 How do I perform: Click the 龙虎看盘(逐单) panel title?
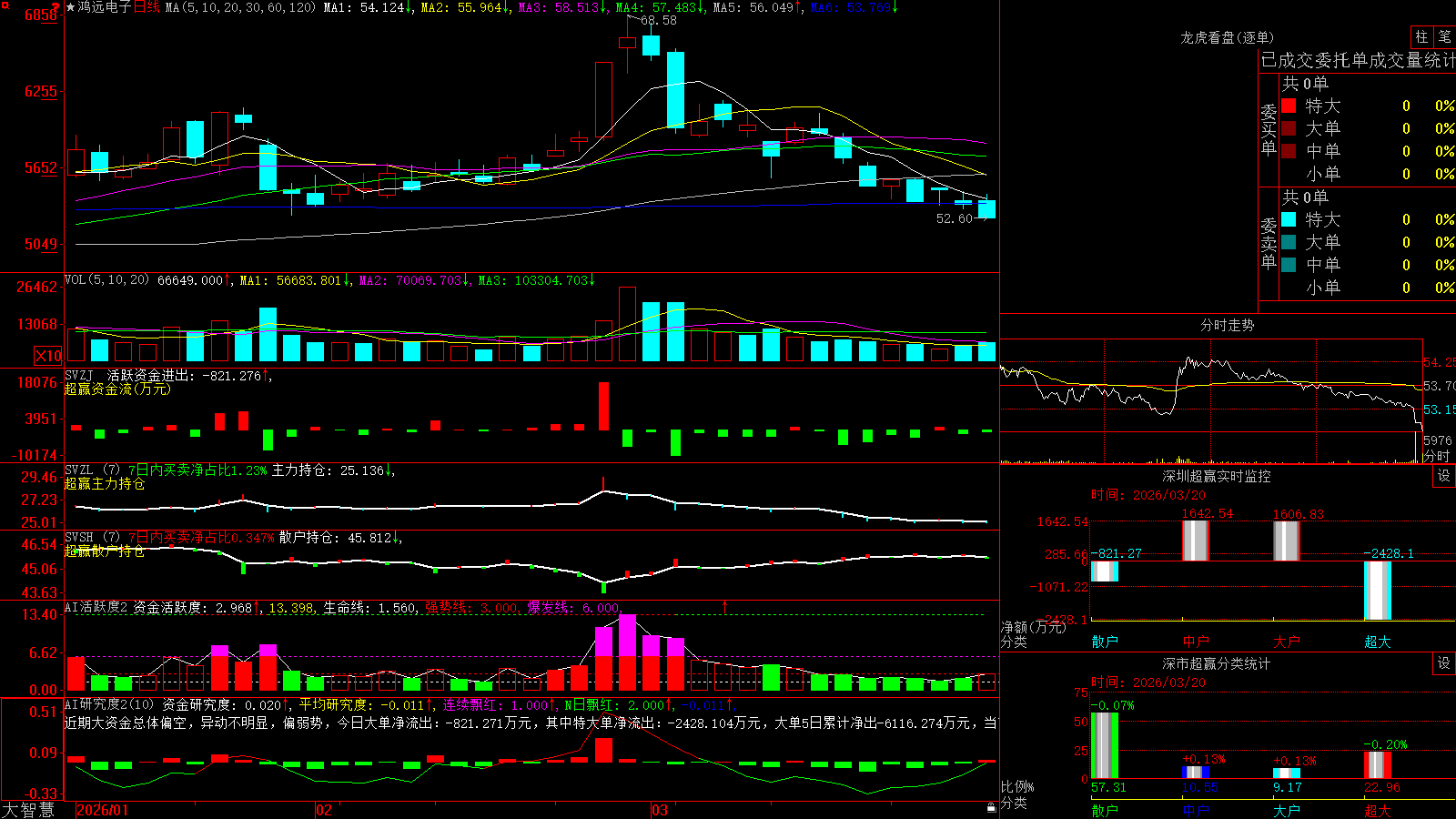(1227, 37)
